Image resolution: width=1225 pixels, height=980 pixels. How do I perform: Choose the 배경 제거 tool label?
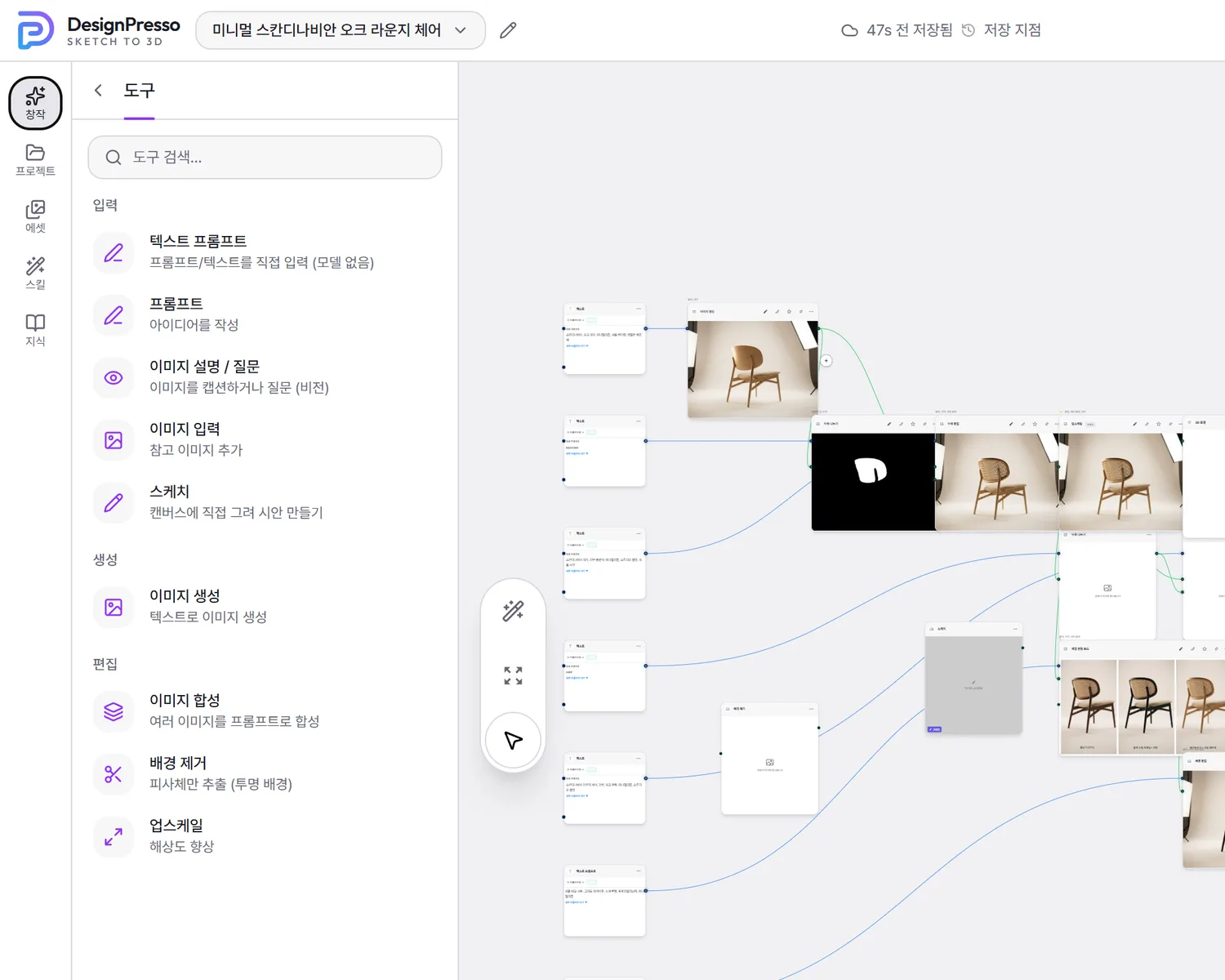[178, 763]
